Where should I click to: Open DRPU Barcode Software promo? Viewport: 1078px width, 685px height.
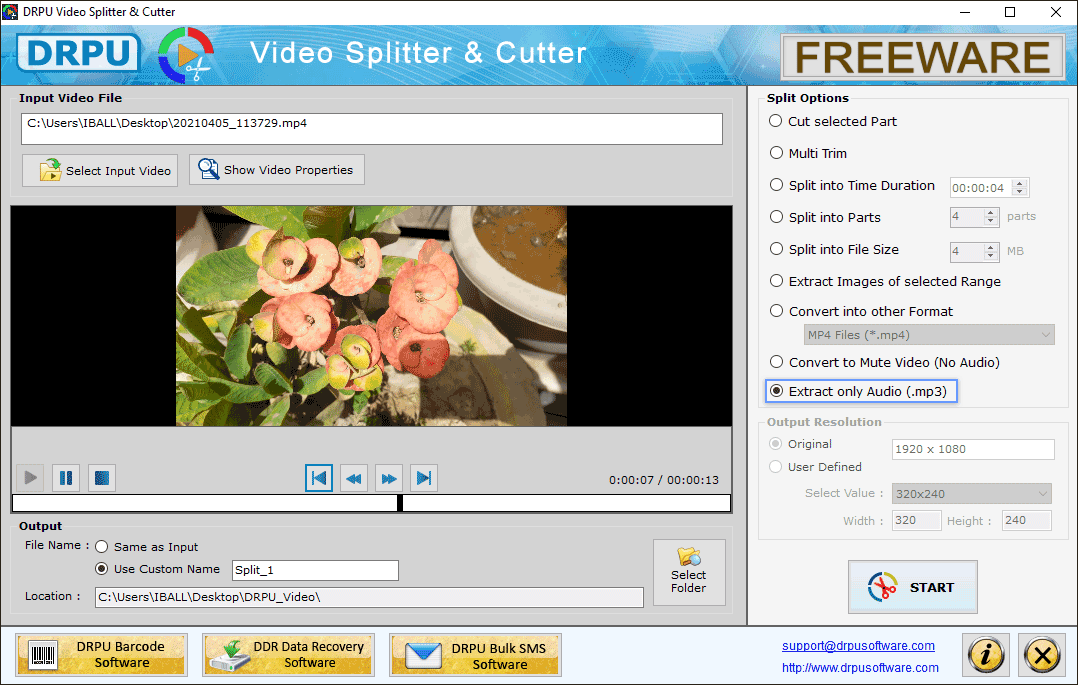click(101, 655)
